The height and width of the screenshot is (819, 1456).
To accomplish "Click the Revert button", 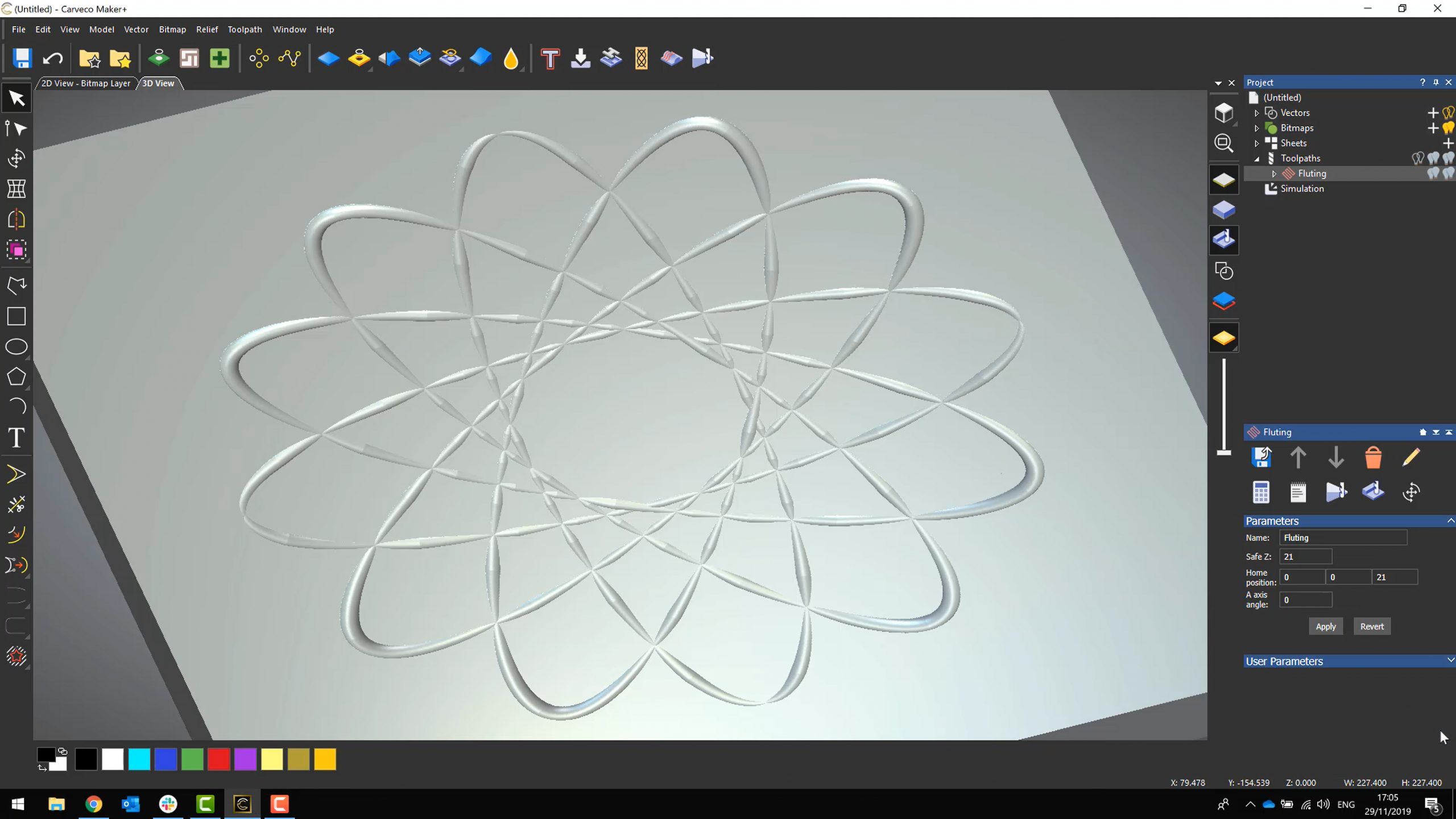I will [x=1371, y=626].
